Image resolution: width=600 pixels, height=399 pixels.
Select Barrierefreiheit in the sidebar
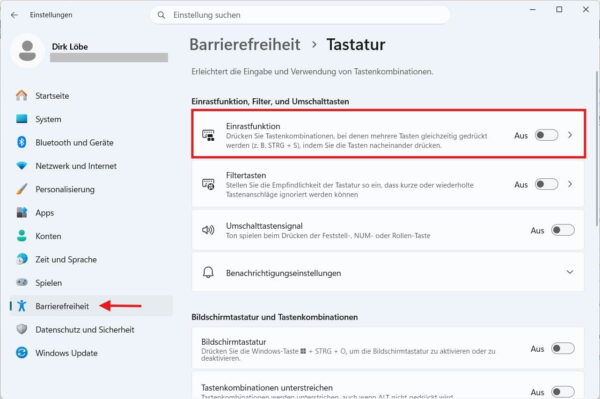tap(91, 306)
